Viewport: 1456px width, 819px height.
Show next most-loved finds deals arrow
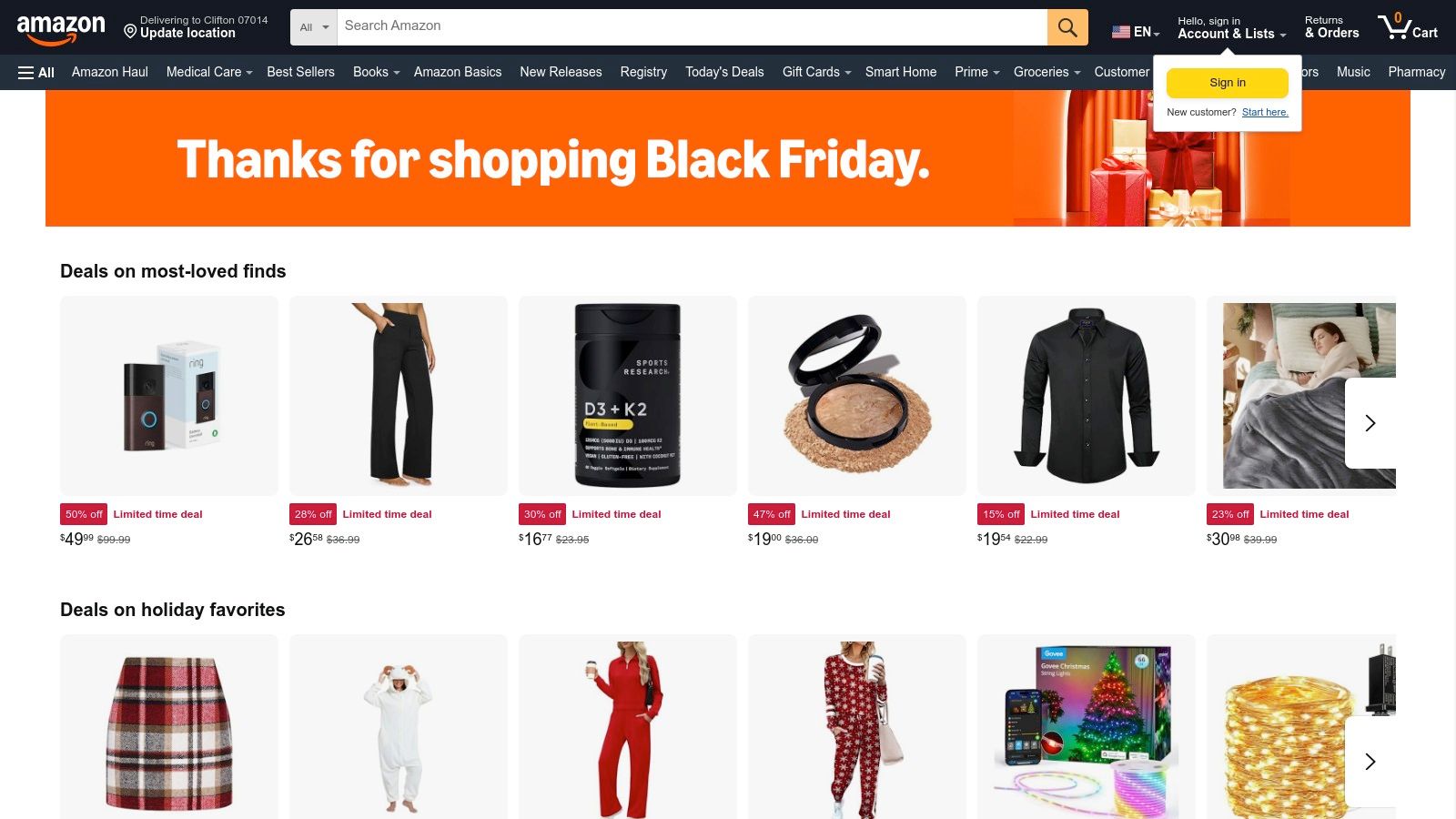[1370, 423]
